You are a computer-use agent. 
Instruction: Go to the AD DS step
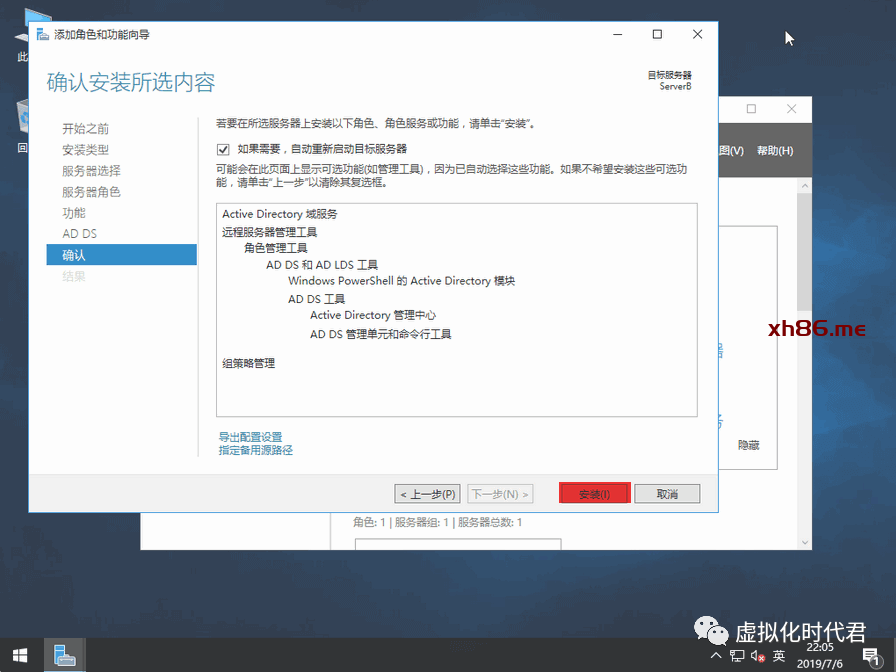tap(79, 234)
